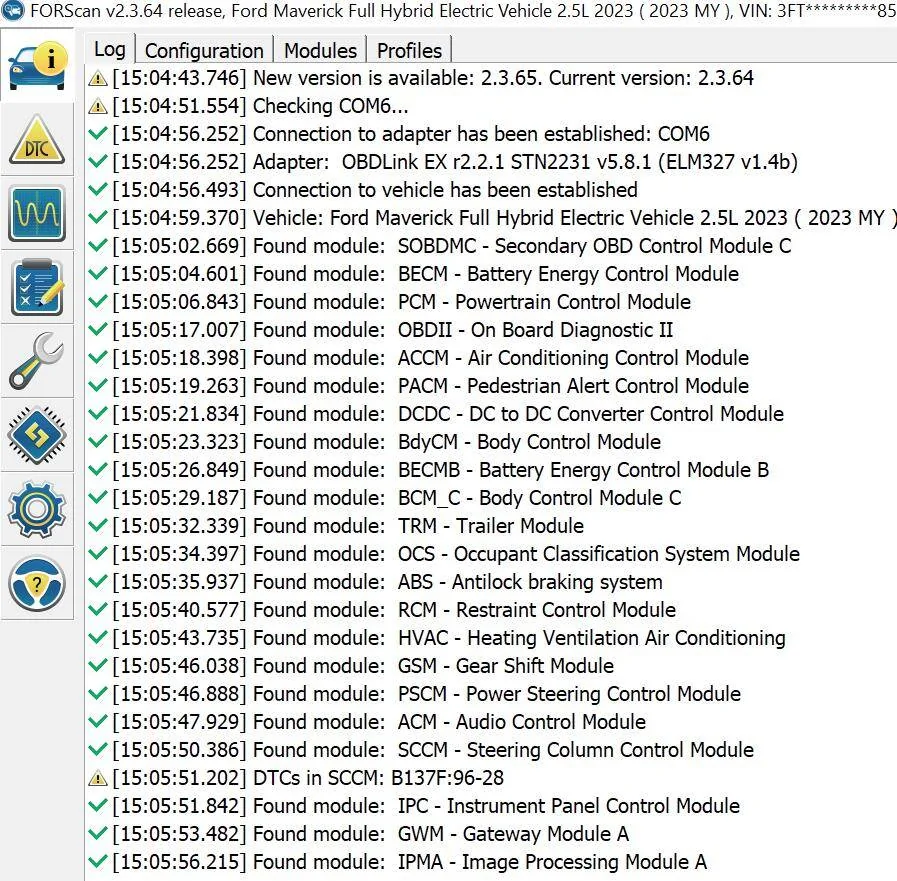Screen dimensions: 897x881
Task: Switch to the Log tab
Action: pos(110,49)
